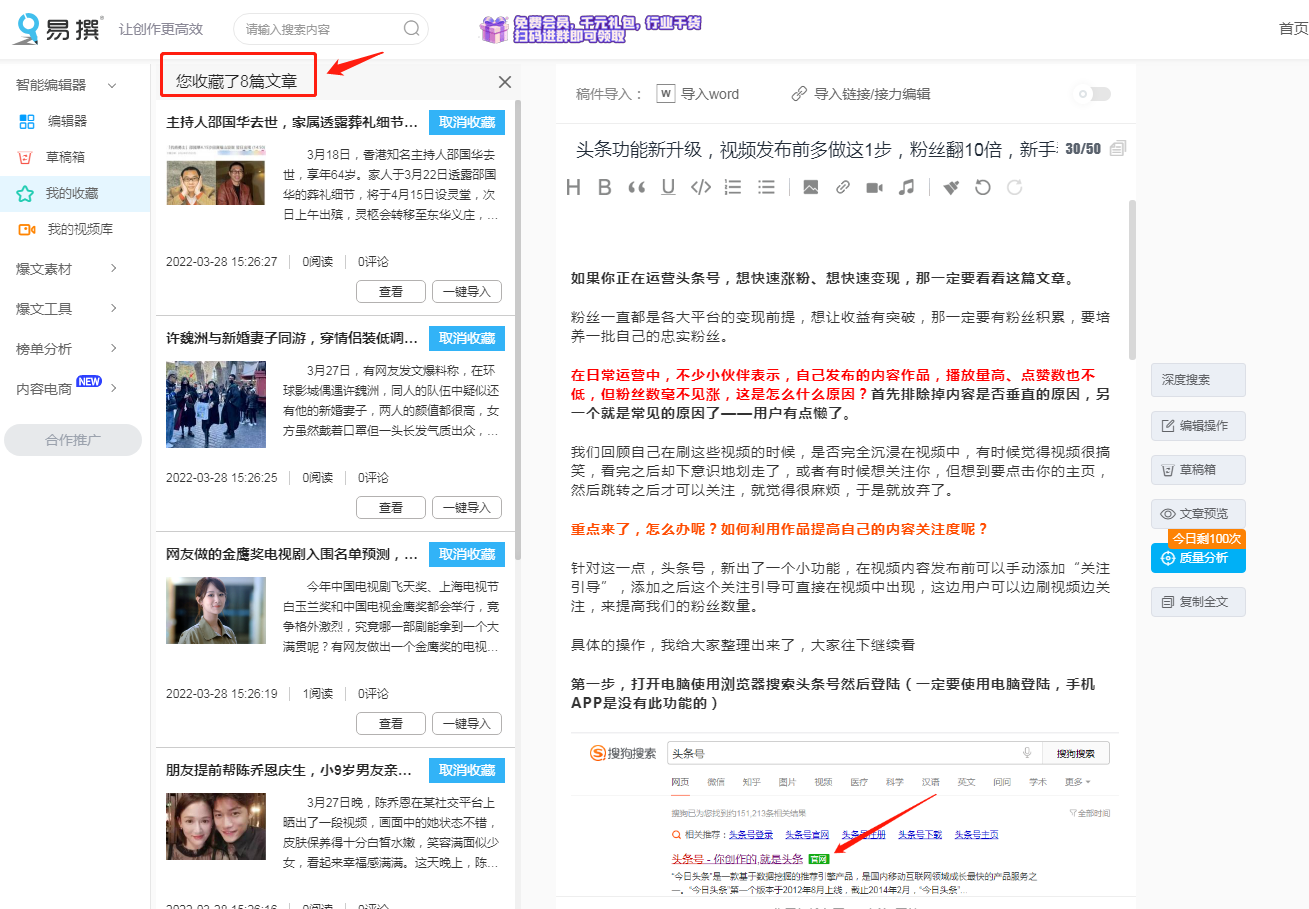The image size is (1309, 909).
Task: View the 主持人邵国华去世 article
Action: tap(390, 292)
